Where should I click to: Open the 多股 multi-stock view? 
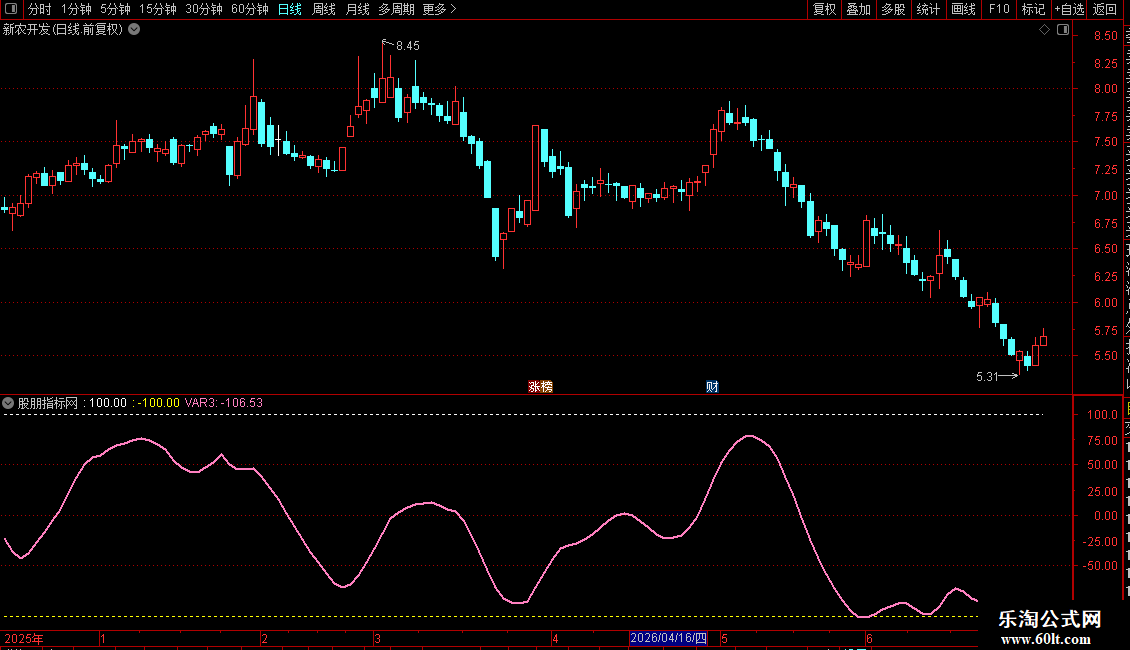click(894, 9)
